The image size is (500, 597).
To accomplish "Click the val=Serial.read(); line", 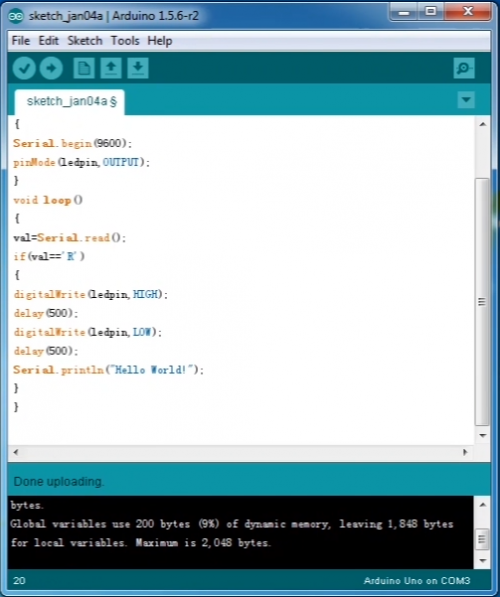I will point(69,238).
